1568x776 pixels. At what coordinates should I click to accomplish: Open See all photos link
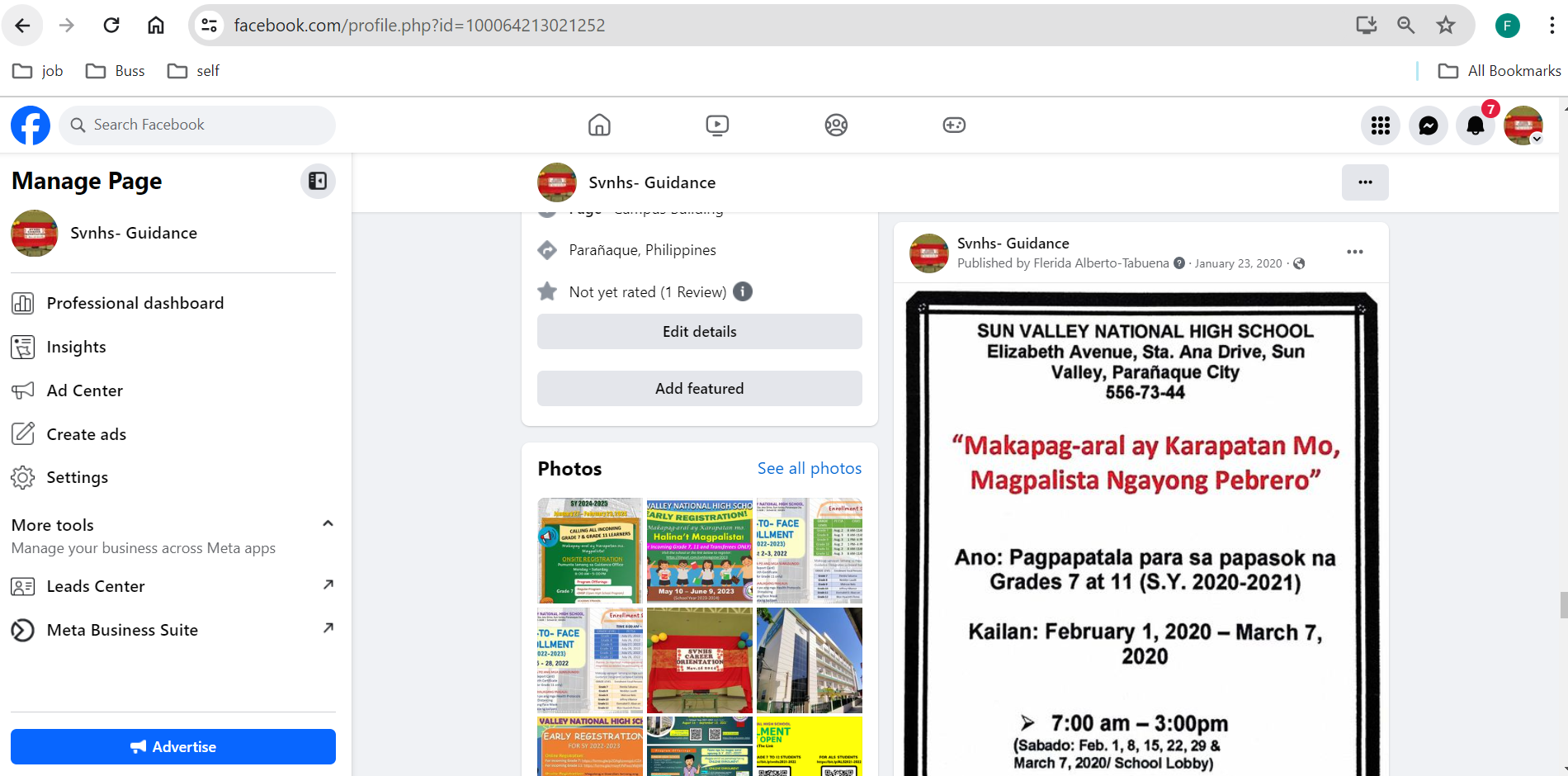tap(810, 468)
